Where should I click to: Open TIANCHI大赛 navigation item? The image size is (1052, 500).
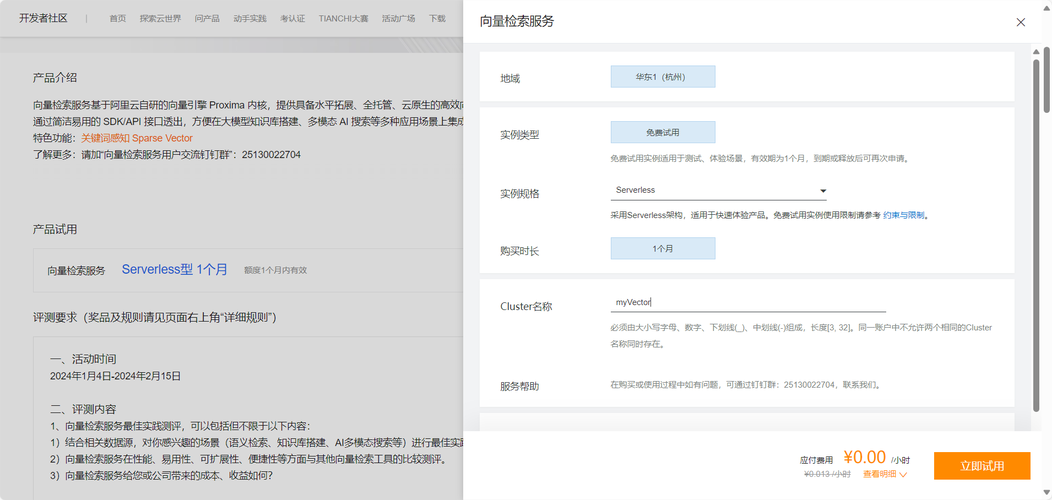point(344,19)
